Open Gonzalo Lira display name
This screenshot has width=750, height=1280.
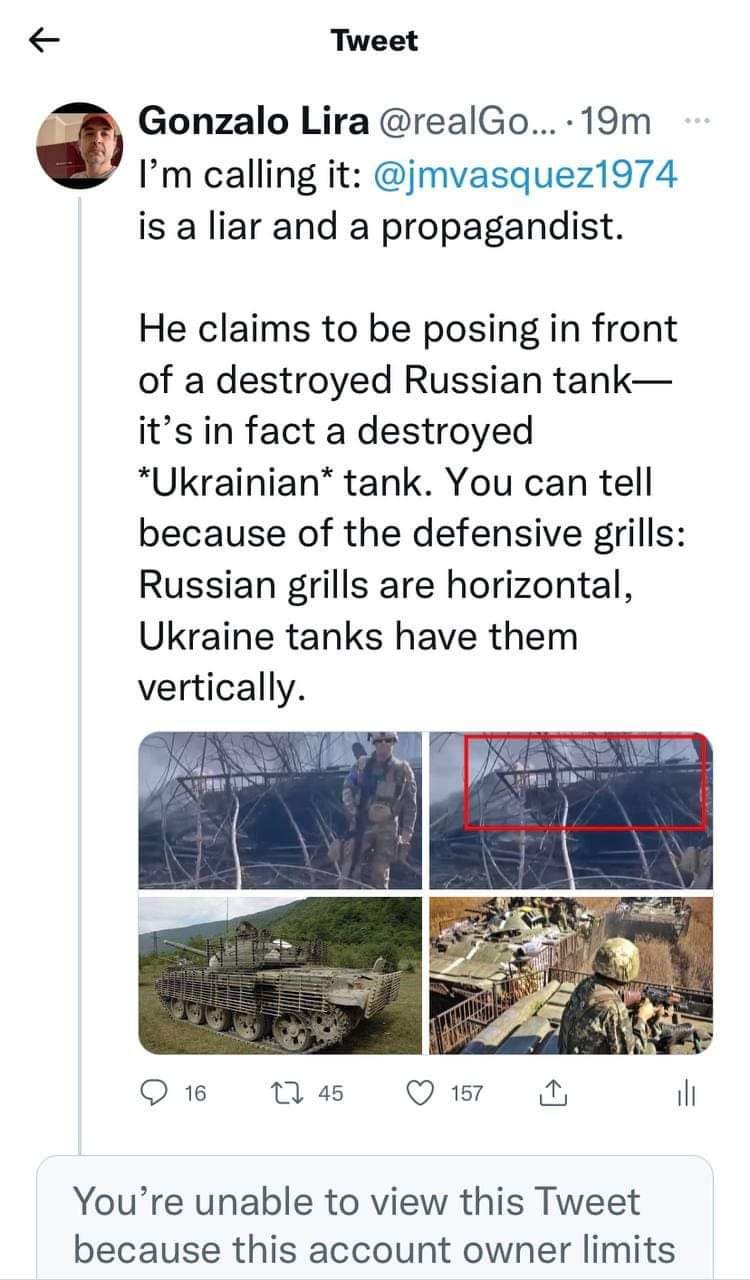pos(253,122)
